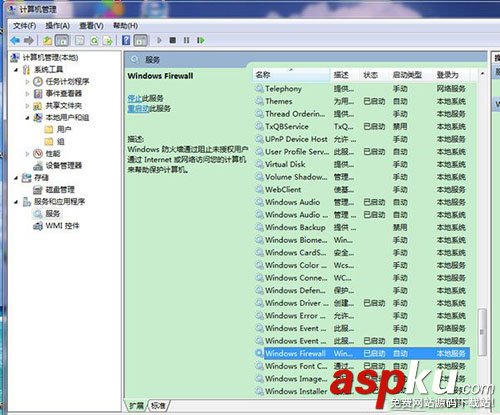The height and width of the screenshot is (415, 500).
Task: Select 服务 in the tree
Action: point(53,214)
